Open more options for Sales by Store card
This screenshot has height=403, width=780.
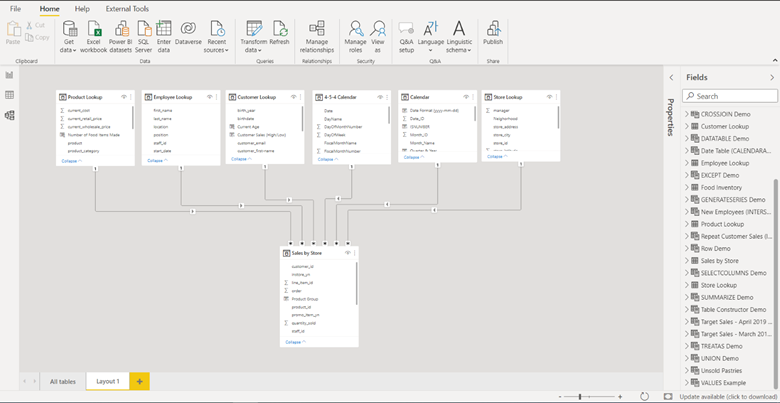pyautogui.click(x=355, y=253)
